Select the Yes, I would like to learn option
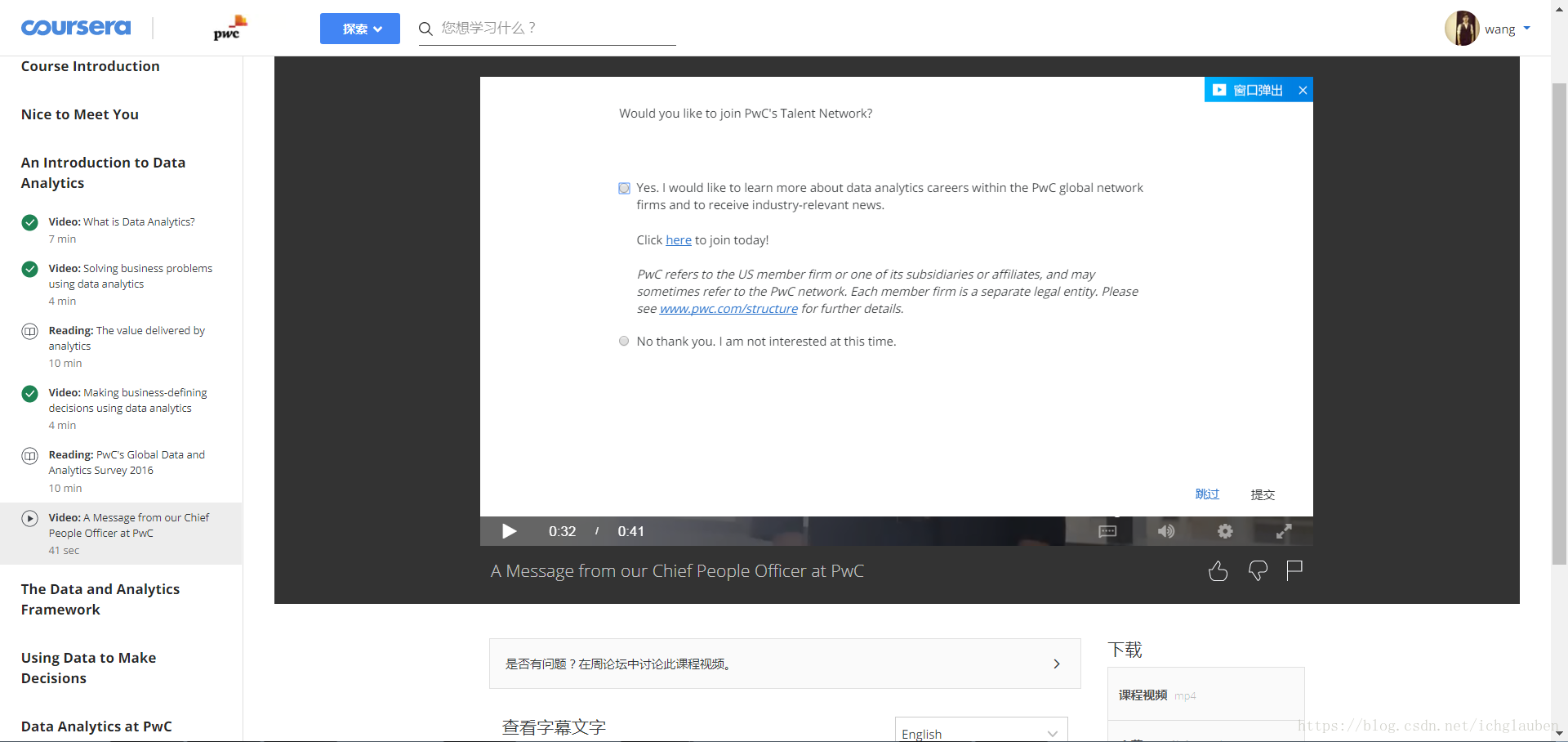The width and height of the screenshot is (1568, 742). 624,188
